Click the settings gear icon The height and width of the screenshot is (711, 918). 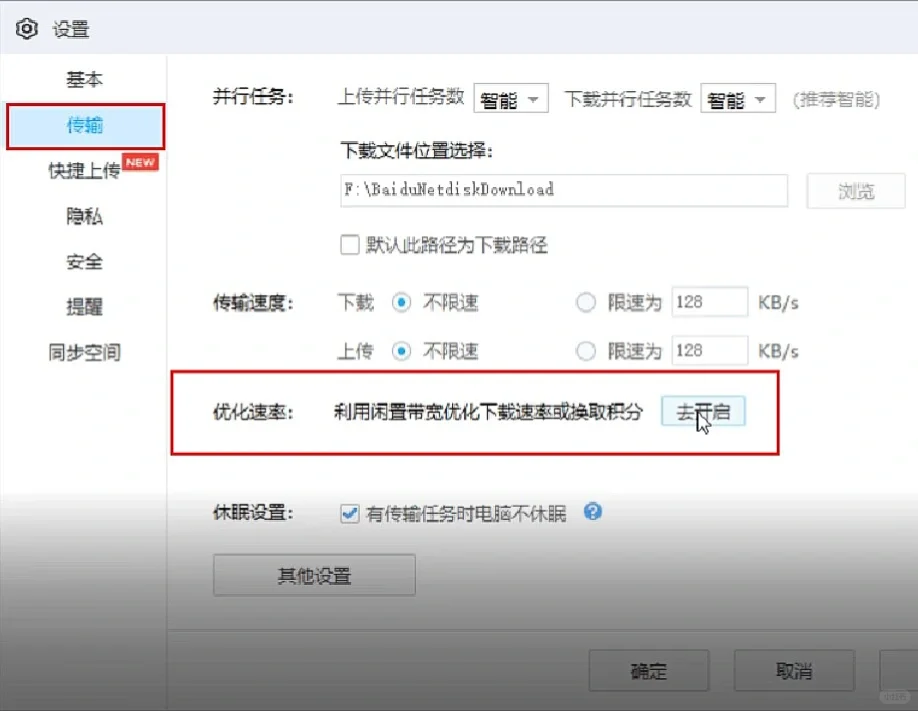coord(27,29)
